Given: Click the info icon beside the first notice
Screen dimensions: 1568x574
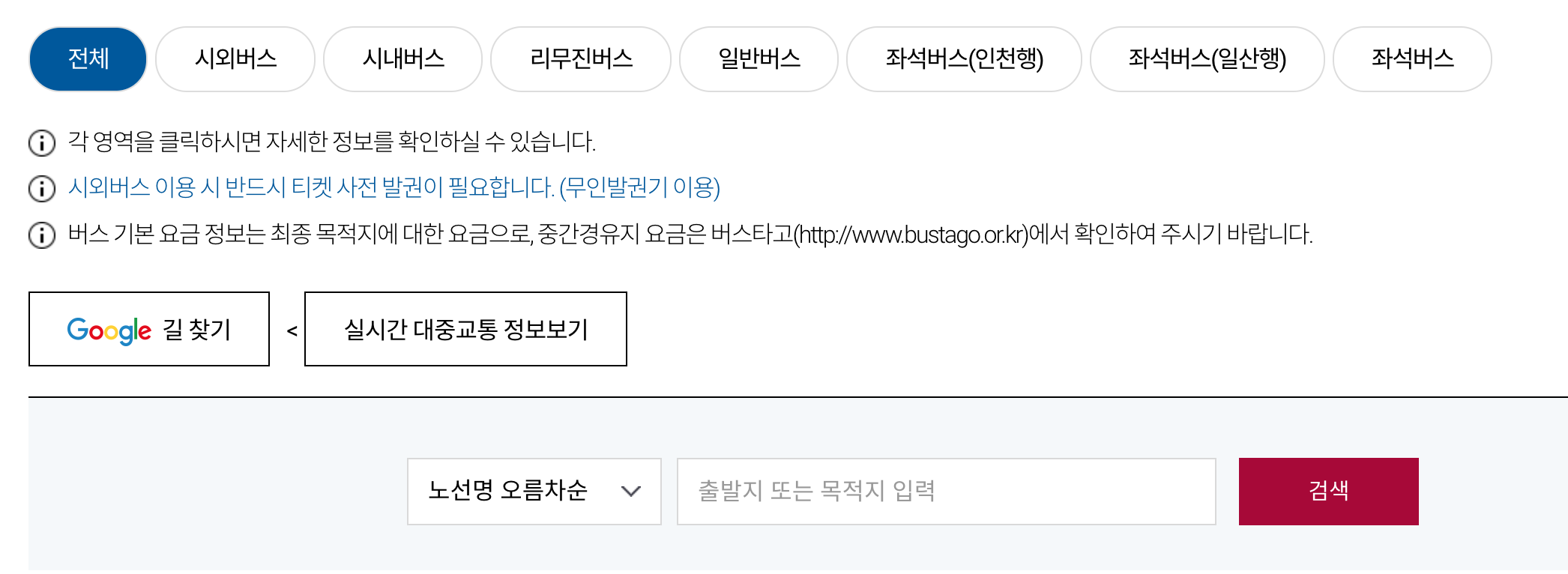Looking at the screenshot, I should coord(42,144).
